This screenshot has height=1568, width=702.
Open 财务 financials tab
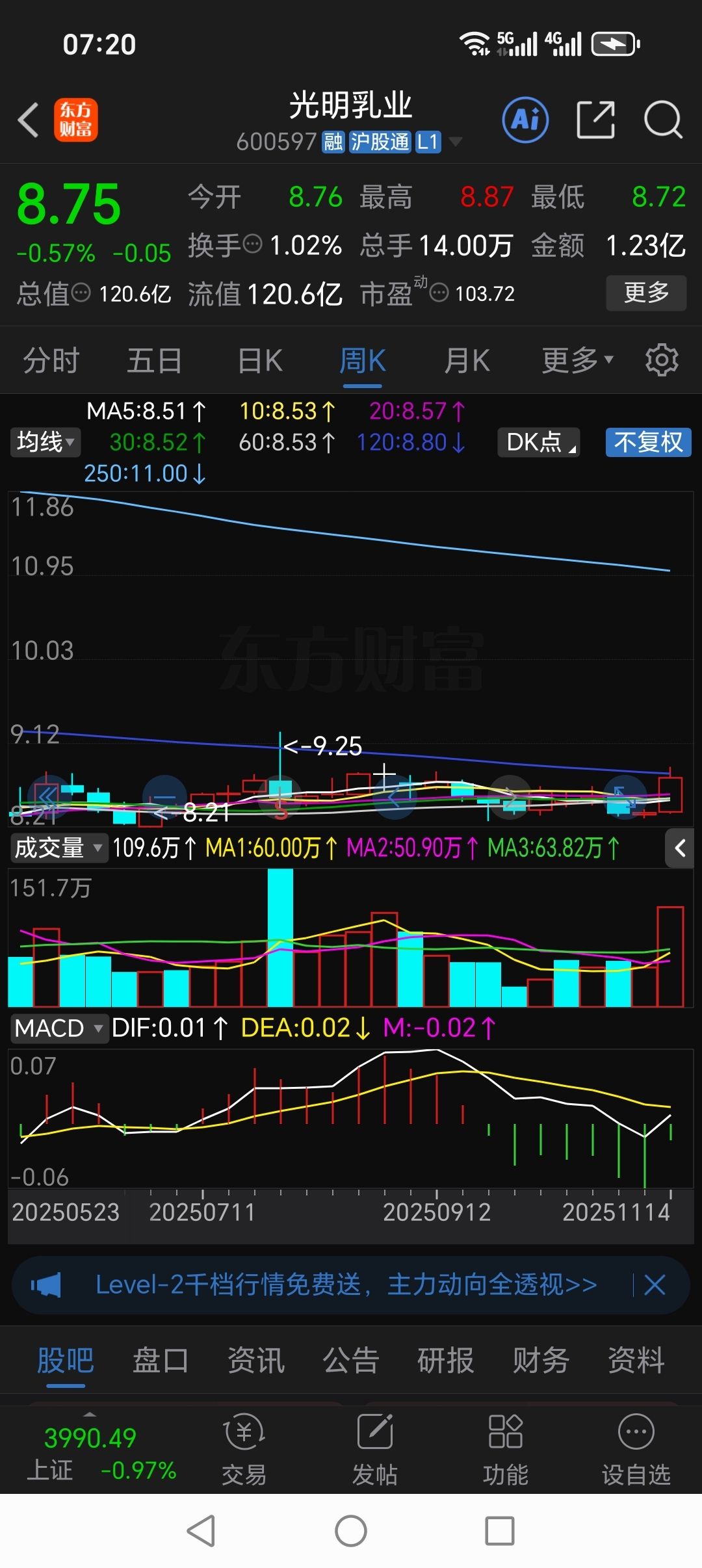(x=541, y=1360)
